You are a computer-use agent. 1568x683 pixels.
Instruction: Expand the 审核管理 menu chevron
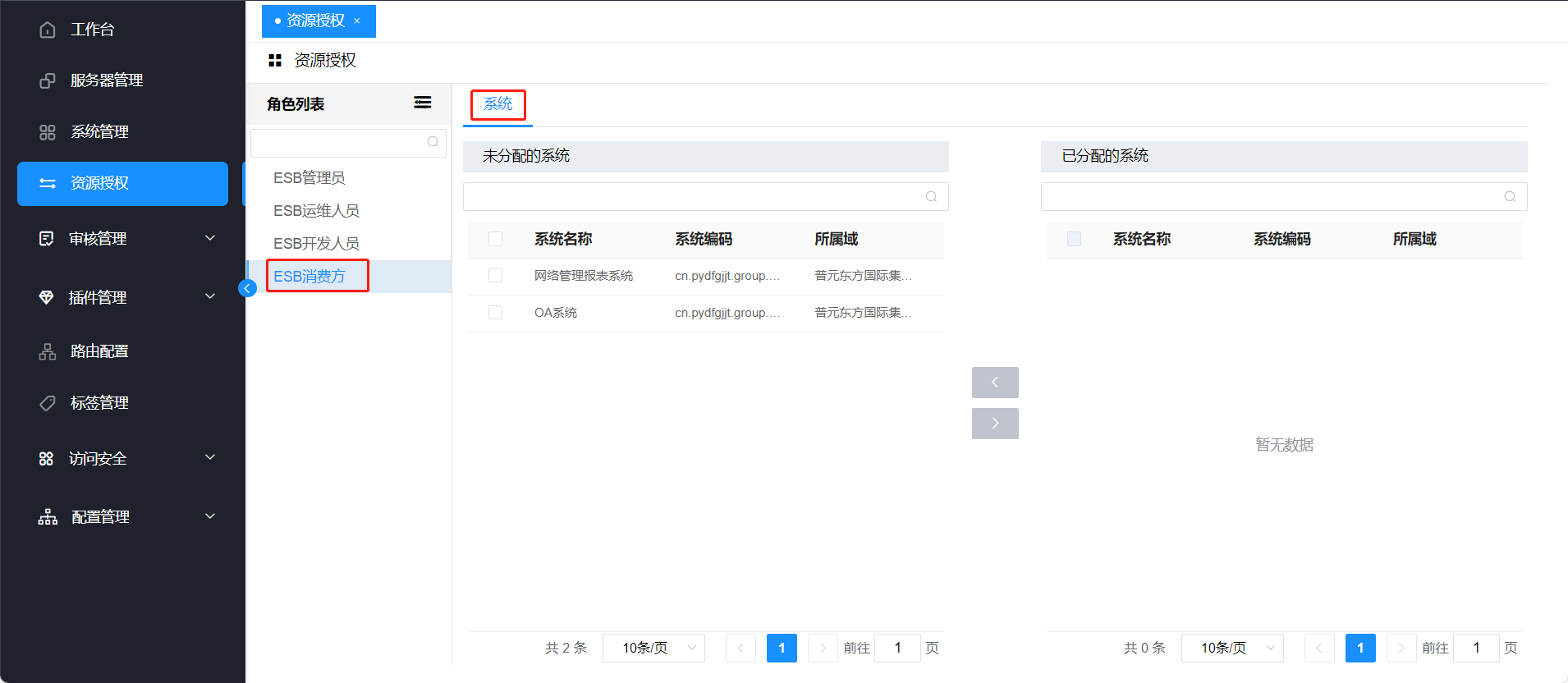click(210, 238)
